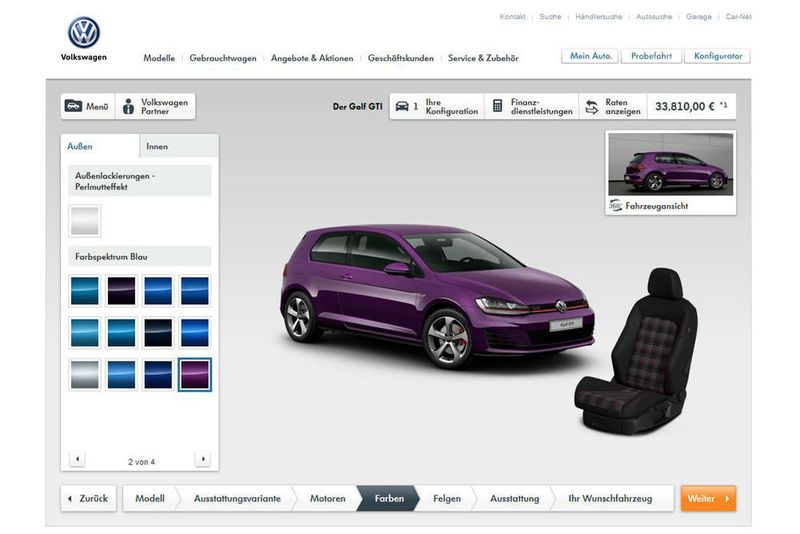
Task: Open Gebrauchtwagen in main navigation
Action: point(223,58)
